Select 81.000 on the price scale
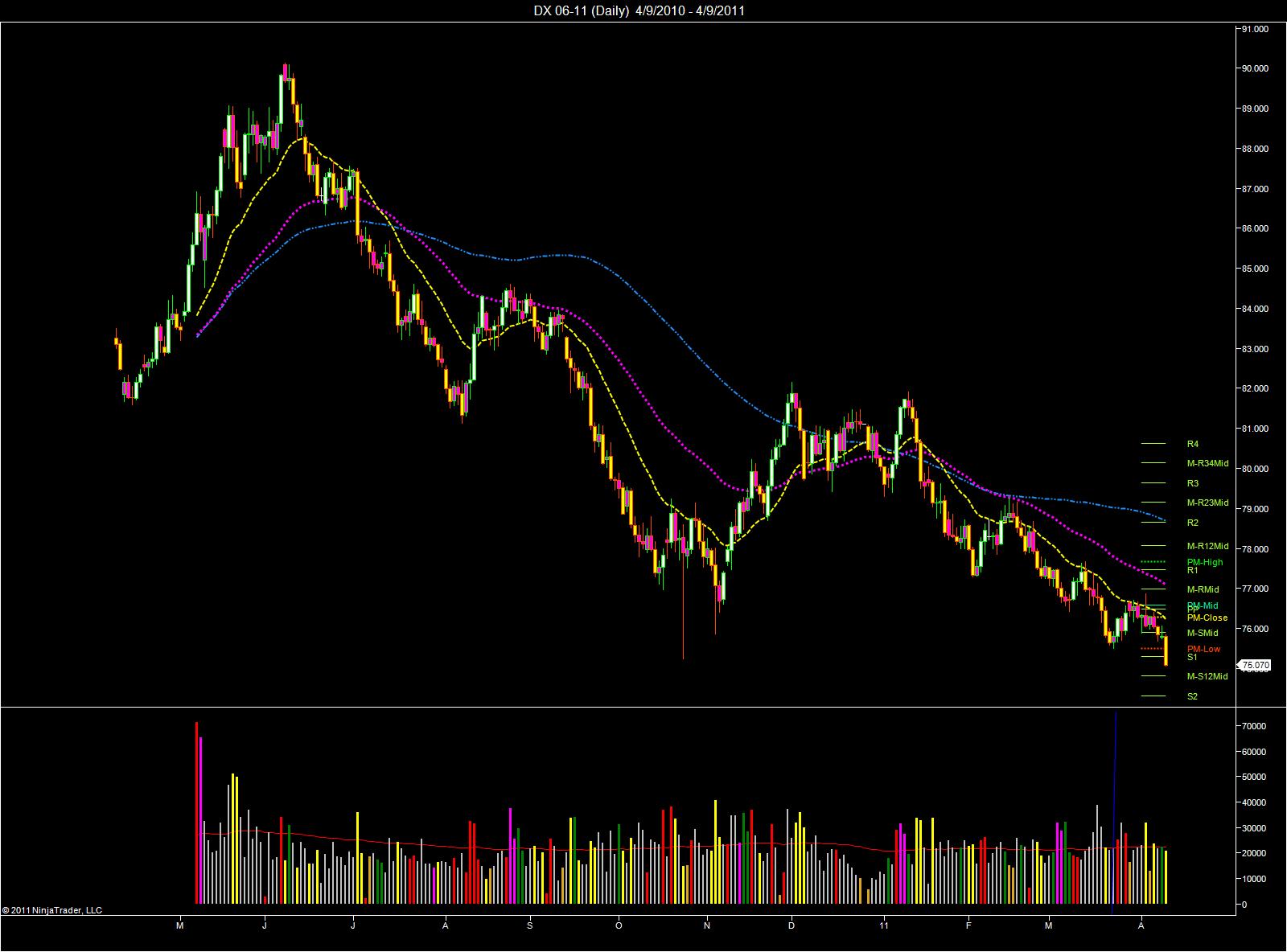 coord(1256,429)
